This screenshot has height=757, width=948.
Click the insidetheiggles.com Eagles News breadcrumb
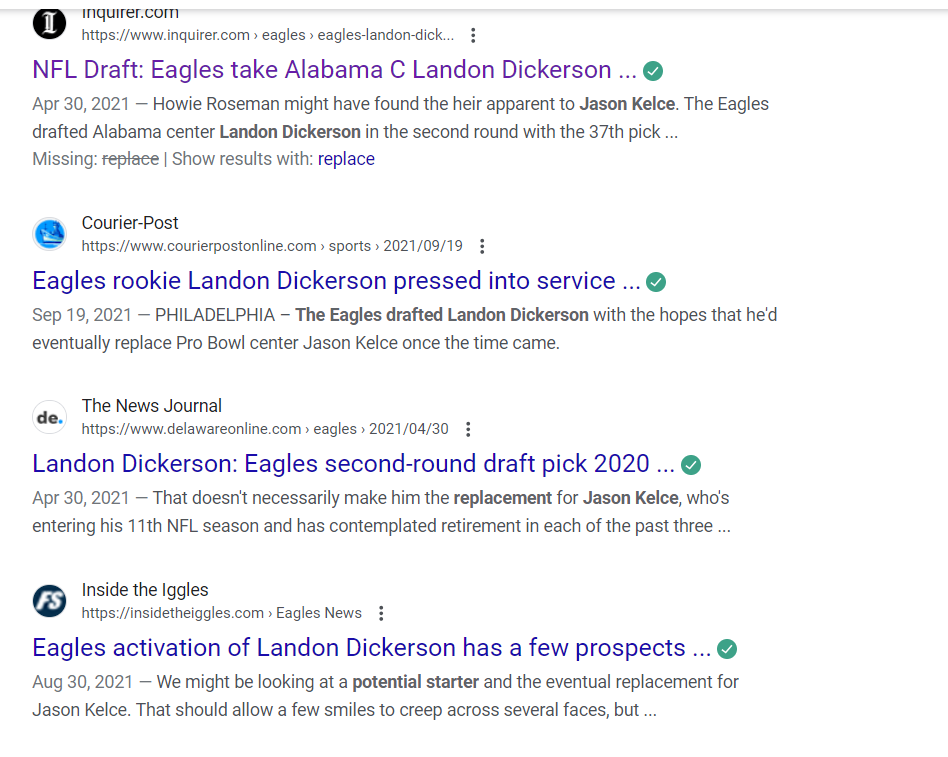tap(222, 613)
